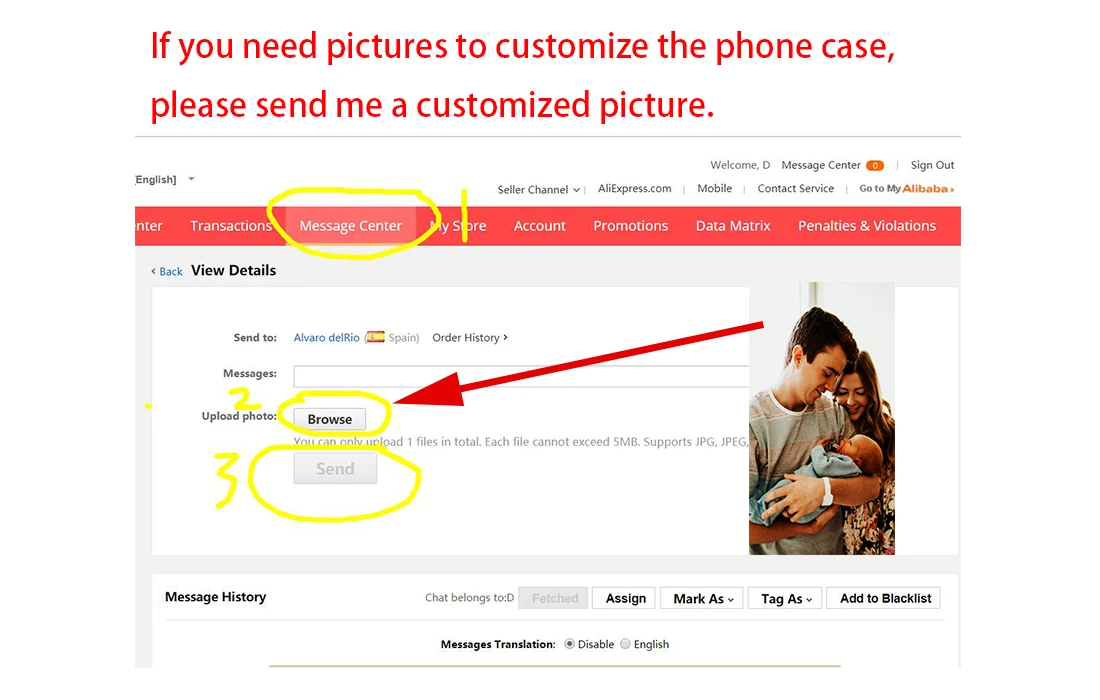Open Penalties & Violations tab
This screenshot has width=1100, height=700.
pos(866,226)
